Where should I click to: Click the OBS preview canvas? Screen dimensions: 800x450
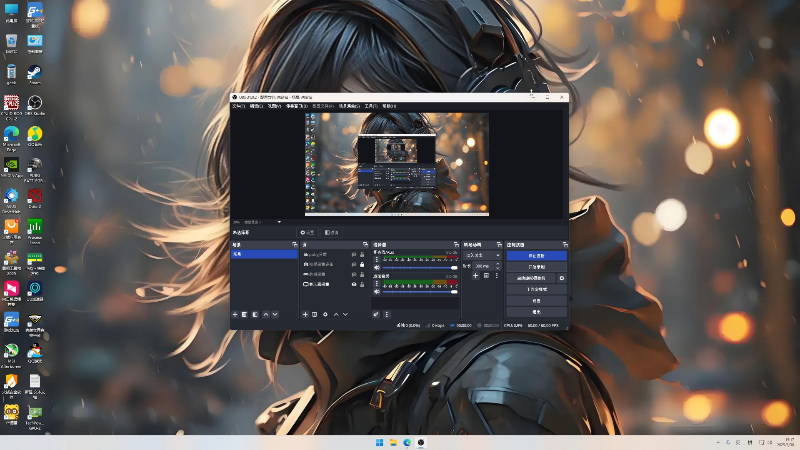point(397,164)
